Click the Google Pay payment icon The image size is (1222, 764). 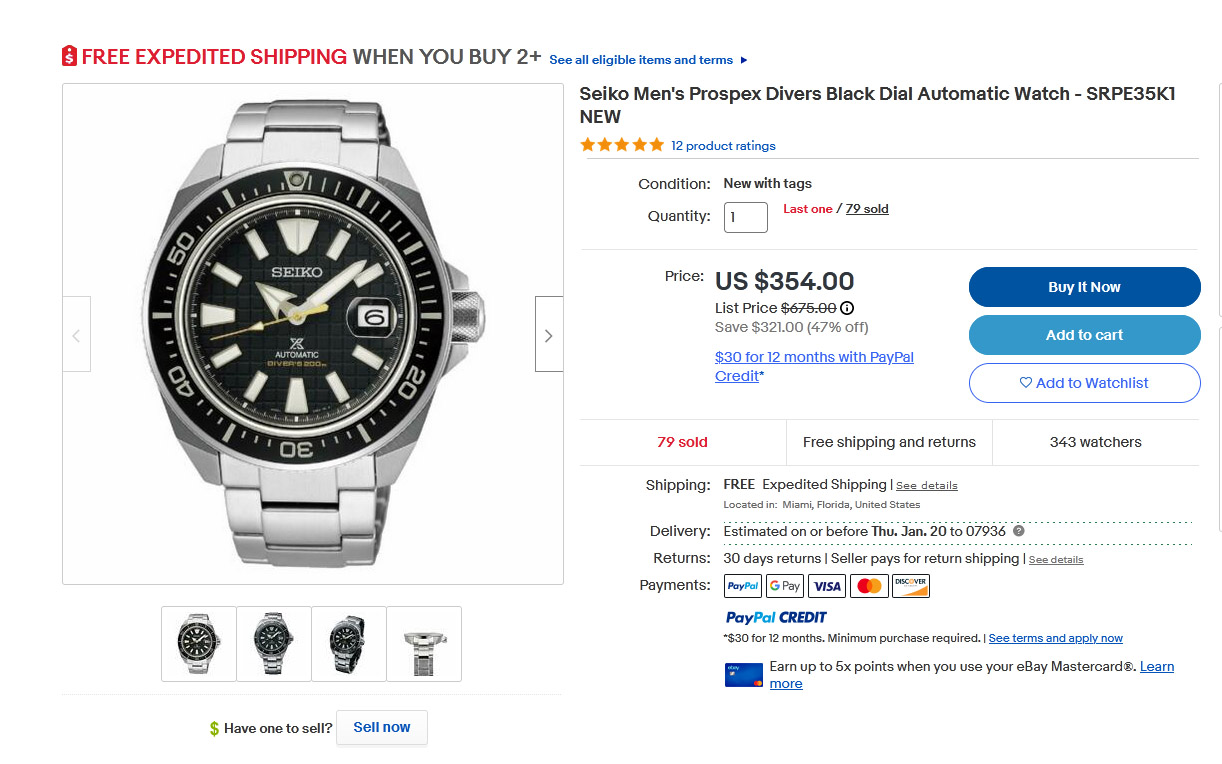pos(785,586)
